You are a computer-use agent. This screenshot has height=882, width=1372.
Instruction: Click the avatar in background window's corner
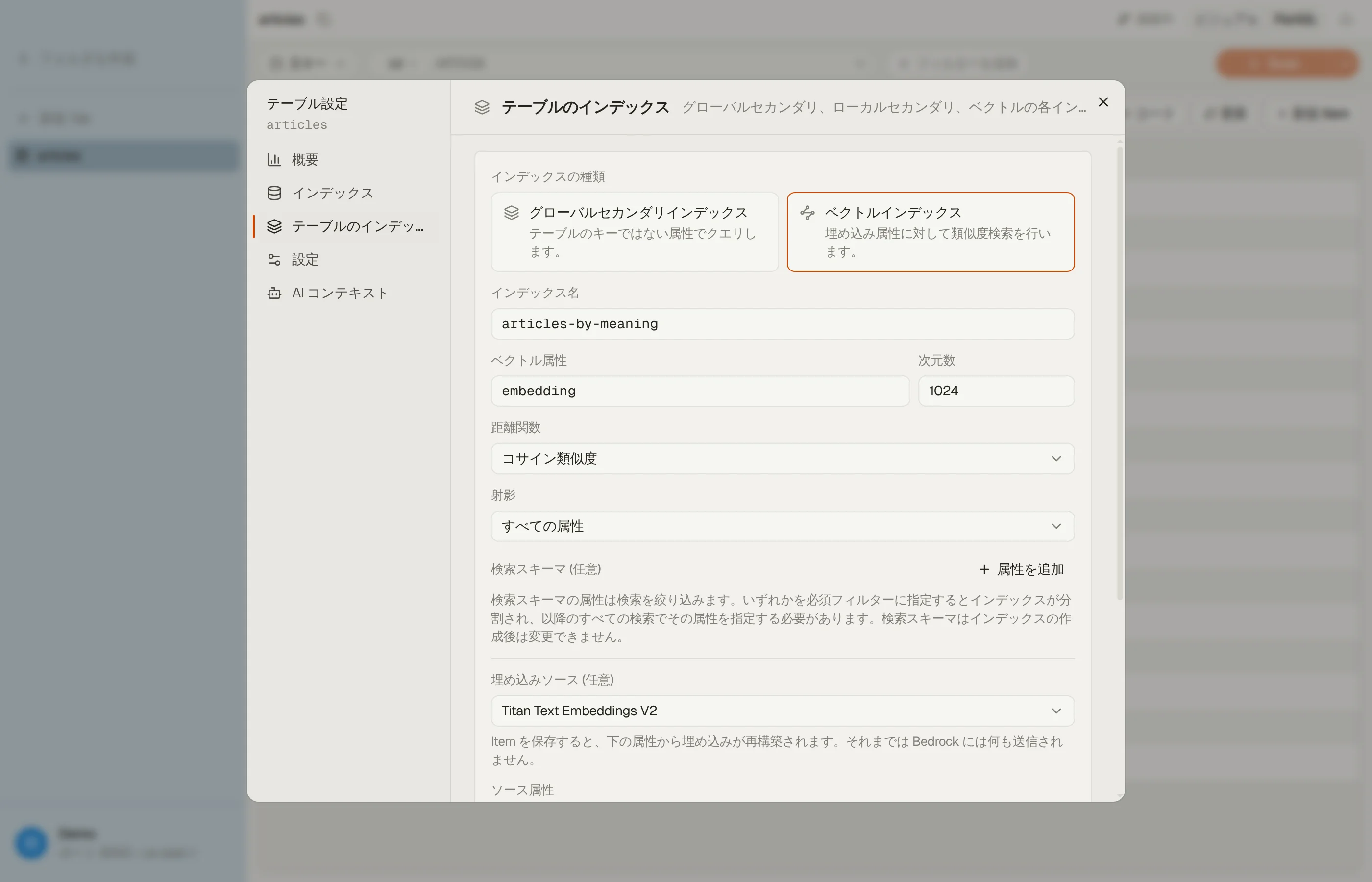(31, 842)
